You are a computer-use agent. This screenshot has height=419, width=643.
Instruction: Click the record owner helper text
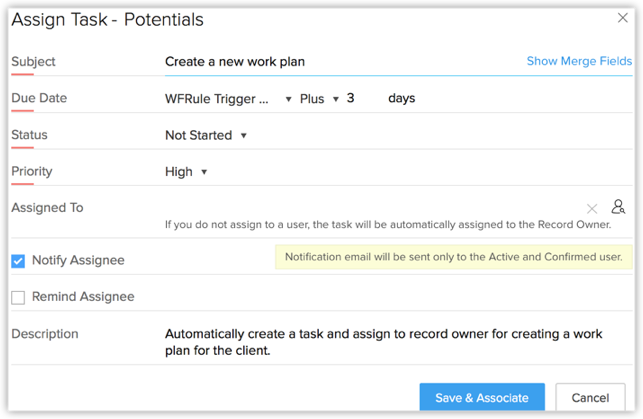(x=387, y=225)
